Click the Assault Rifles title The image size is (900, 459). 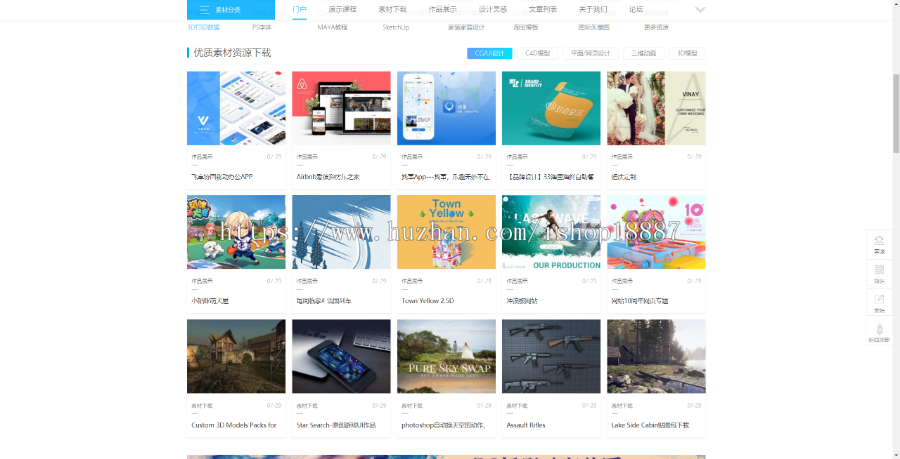click(x=526, y=425)
